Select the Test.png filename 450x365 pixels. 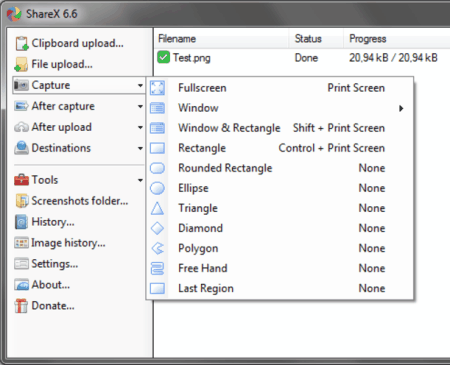192,58
